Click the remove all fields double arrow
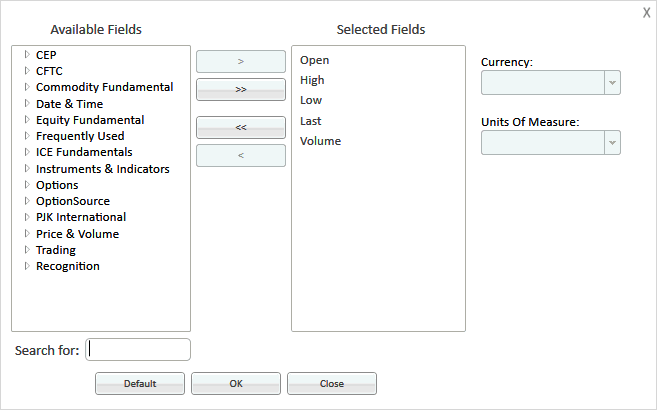Viewport: 657px width, 410px height. coord(241,127)
